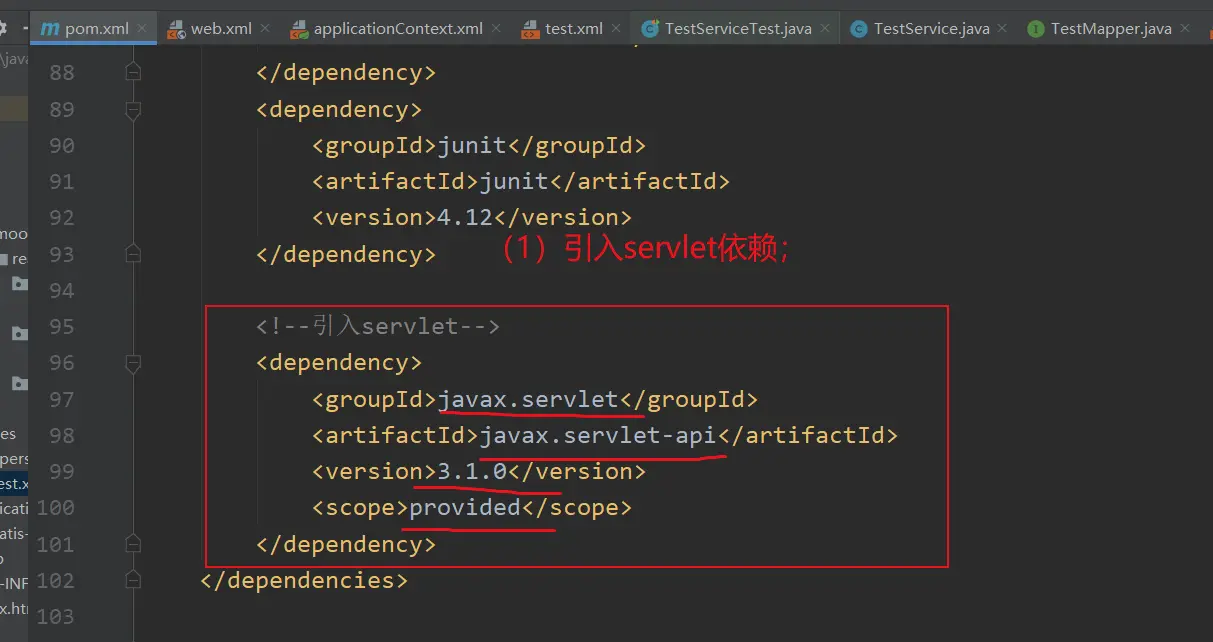Close the pom.xml tab
The image size is (1213, 642).
point(142,29)
